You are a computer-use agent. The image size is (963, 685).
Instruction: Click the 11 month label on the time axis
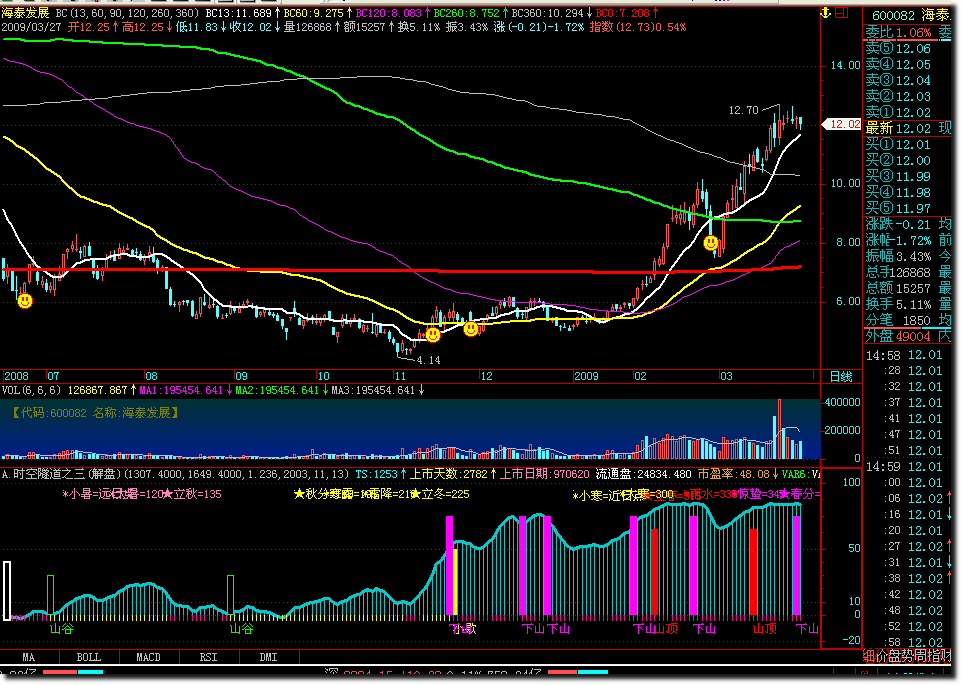(400, 376)
